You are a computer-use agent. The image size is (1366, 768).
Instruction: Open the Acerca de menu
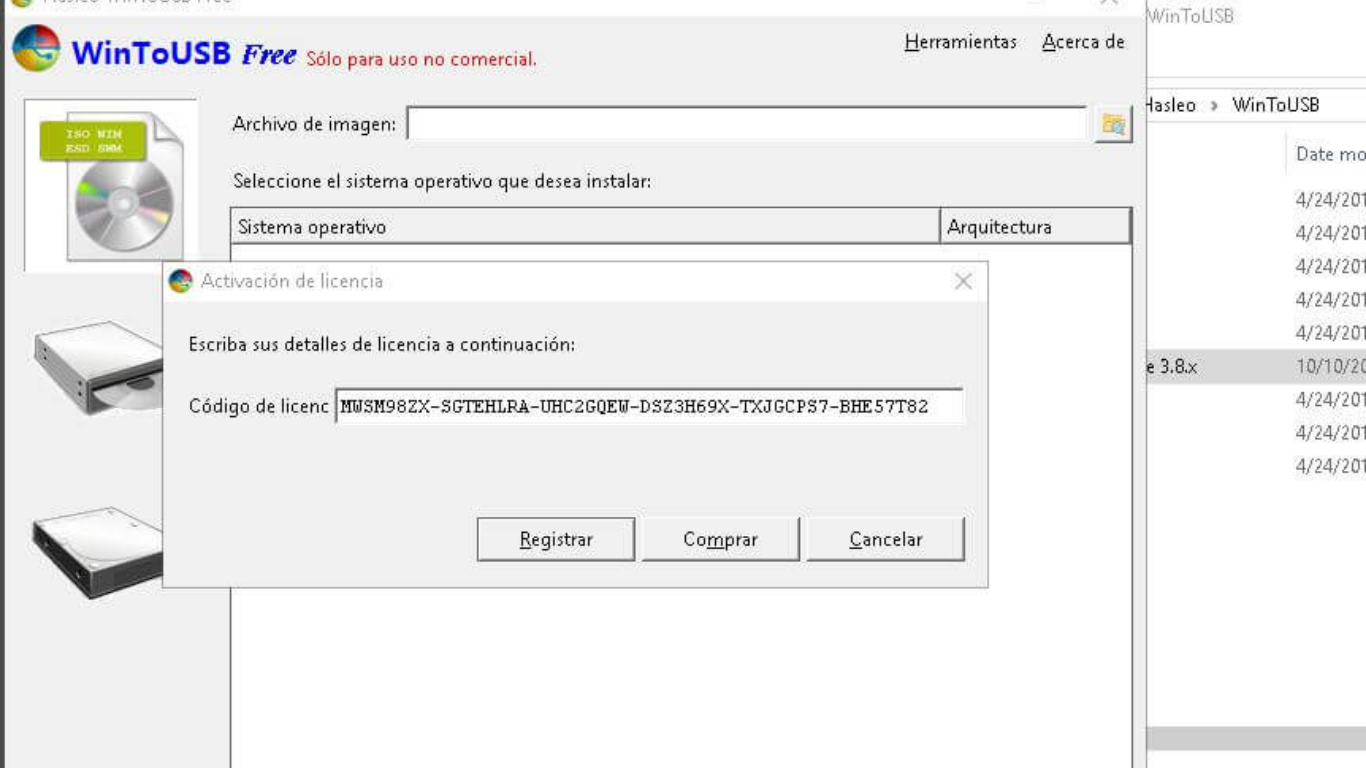click(1083, 42)
